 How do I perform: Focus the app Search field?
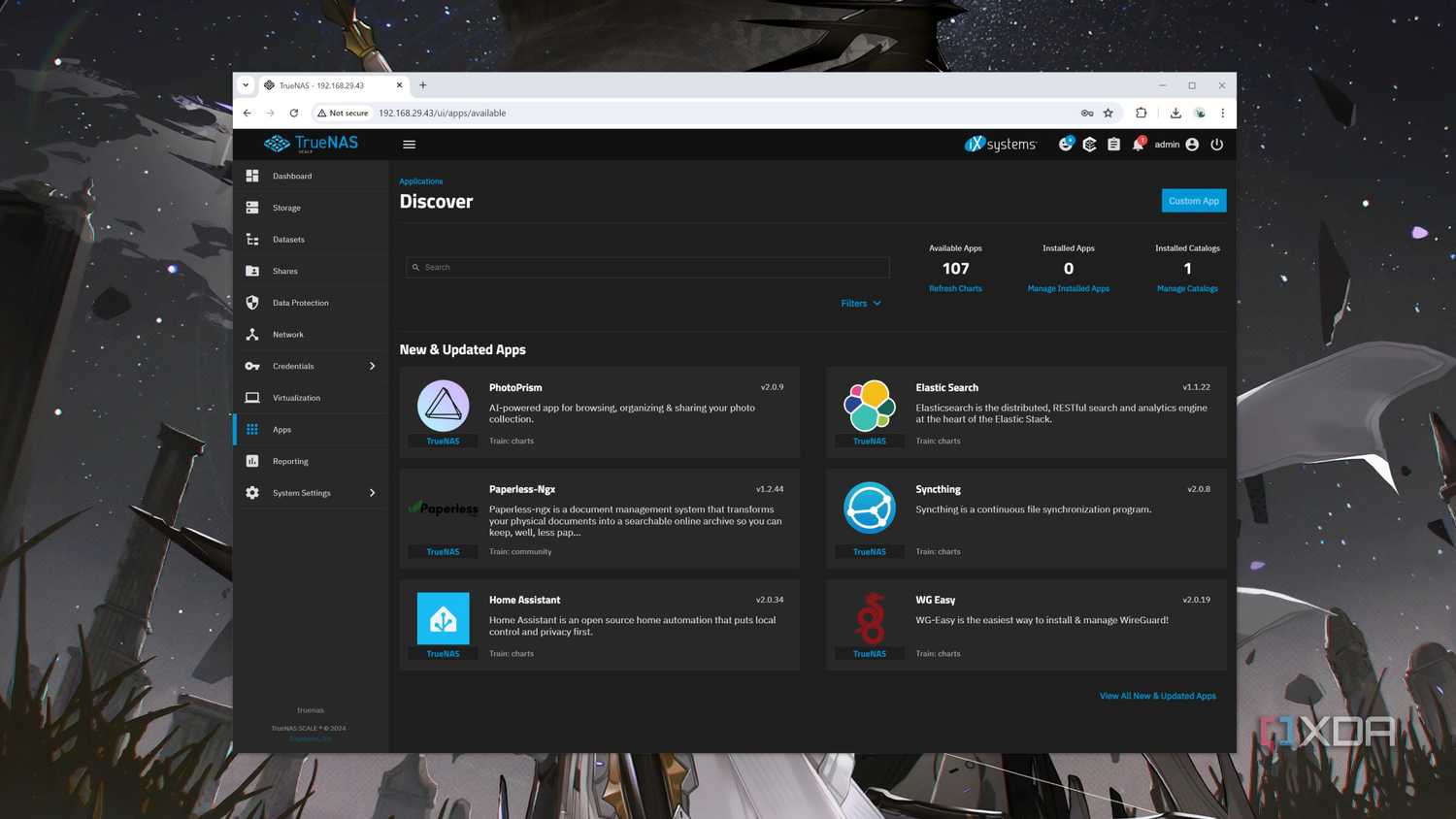click(647, 267)
